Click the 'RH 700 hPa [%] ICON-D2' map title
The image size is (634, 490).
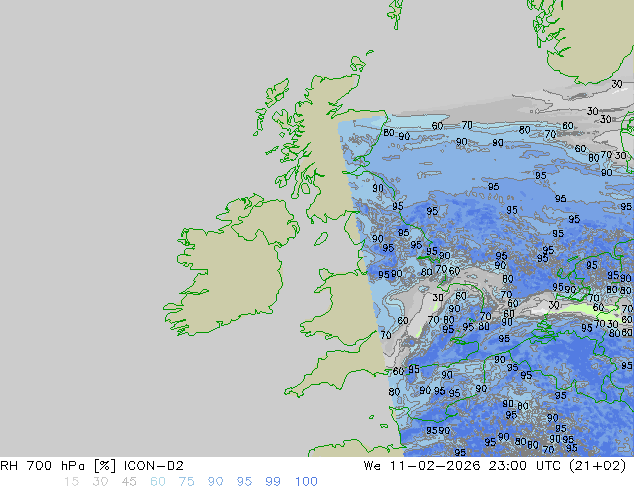click(92, 466)
